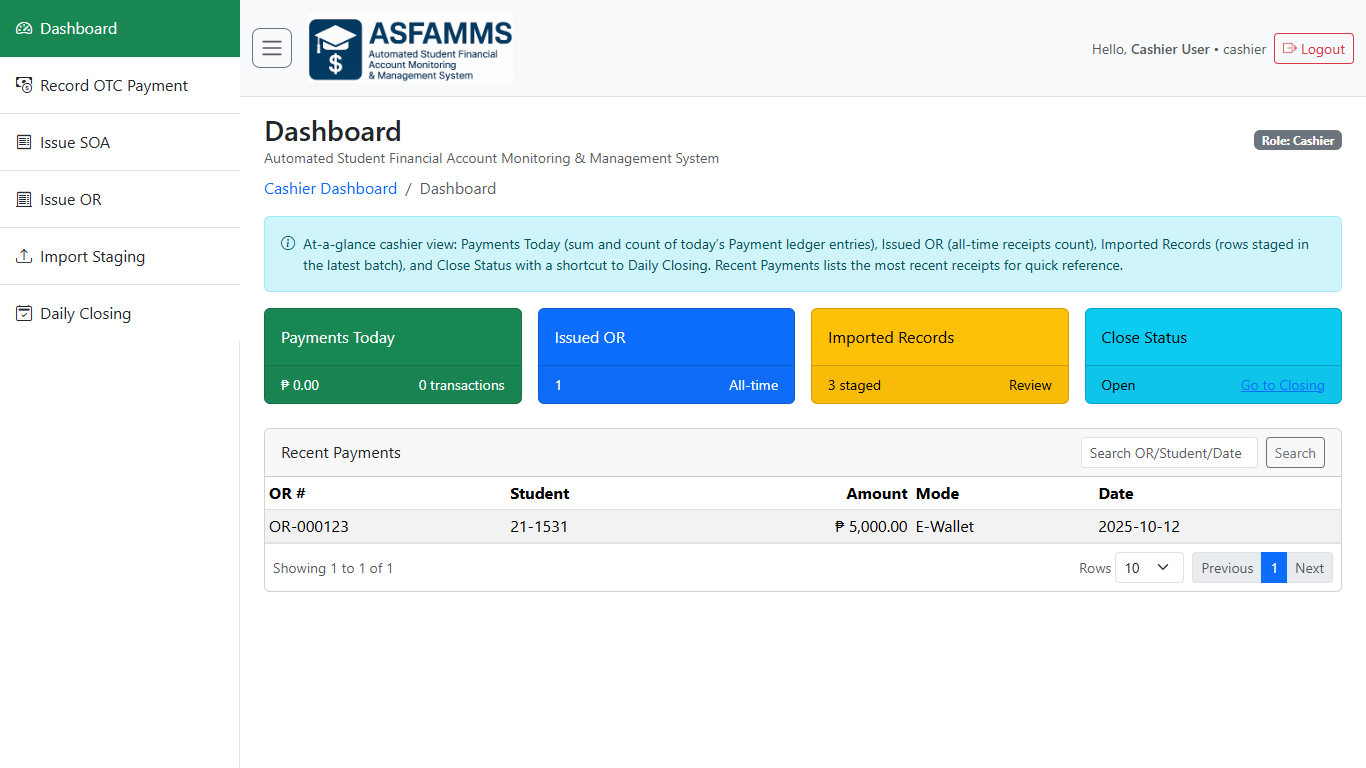Image resolution: width=1366 pixels, height=768 pixels.
Task: Select page 1 in pagination
Action: click(x=1273, y=568)
